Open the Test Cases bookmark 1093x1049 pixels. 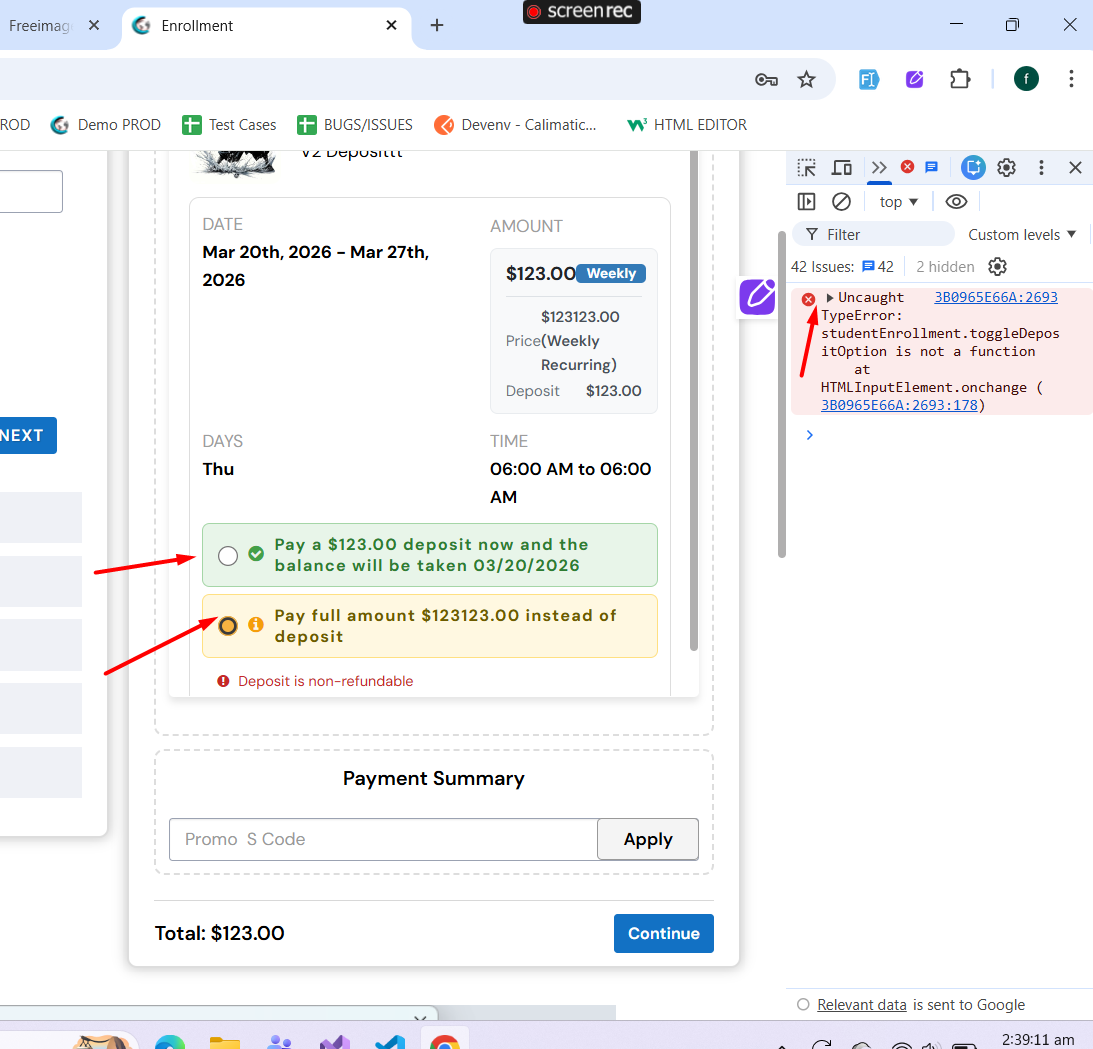(x=229, y=125)
